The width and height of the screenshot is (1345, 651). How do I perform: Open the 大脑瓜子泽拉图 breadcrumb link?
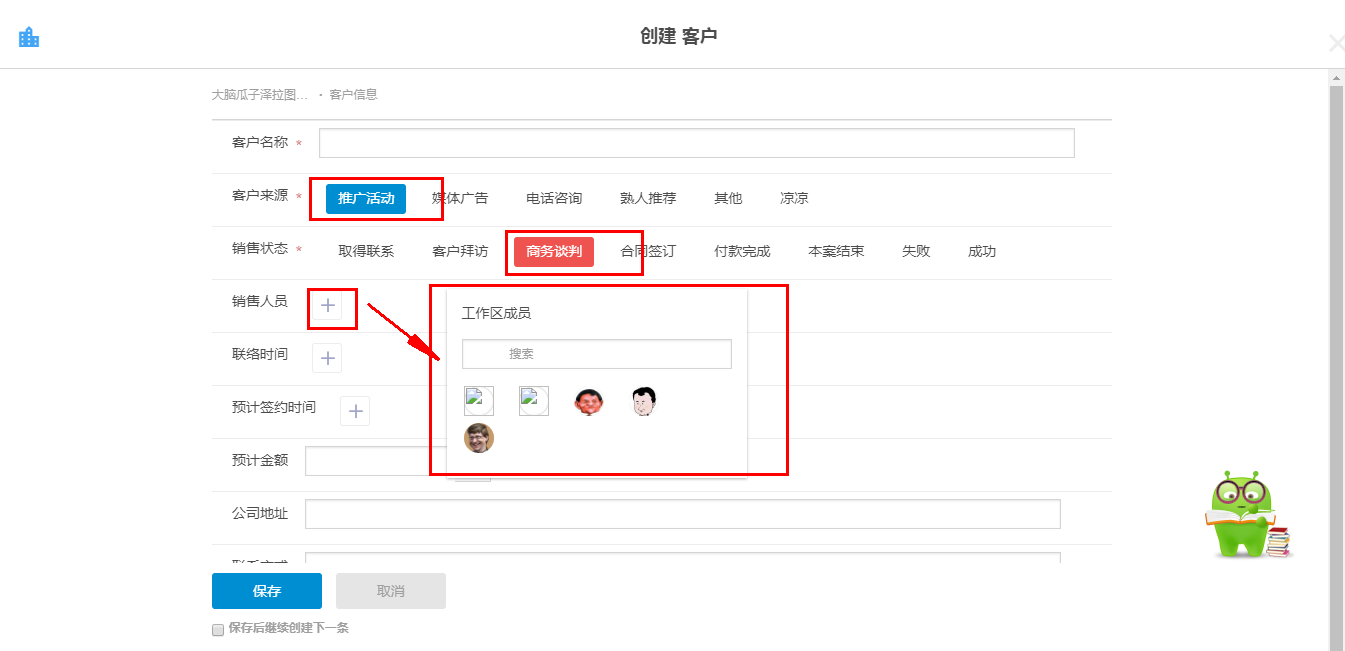260,95
